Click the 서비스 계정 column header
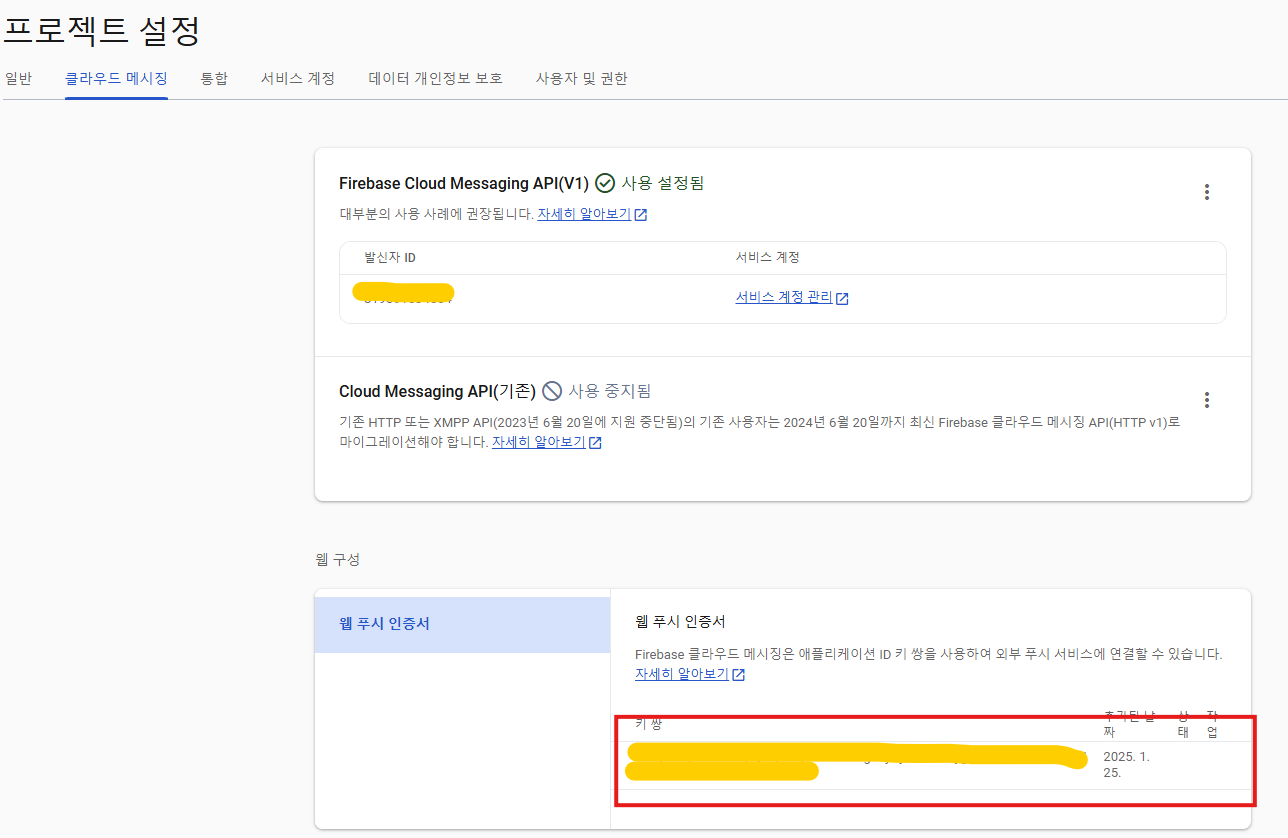The height and width of the screenshot is (838, 1288). coord(768,257)
